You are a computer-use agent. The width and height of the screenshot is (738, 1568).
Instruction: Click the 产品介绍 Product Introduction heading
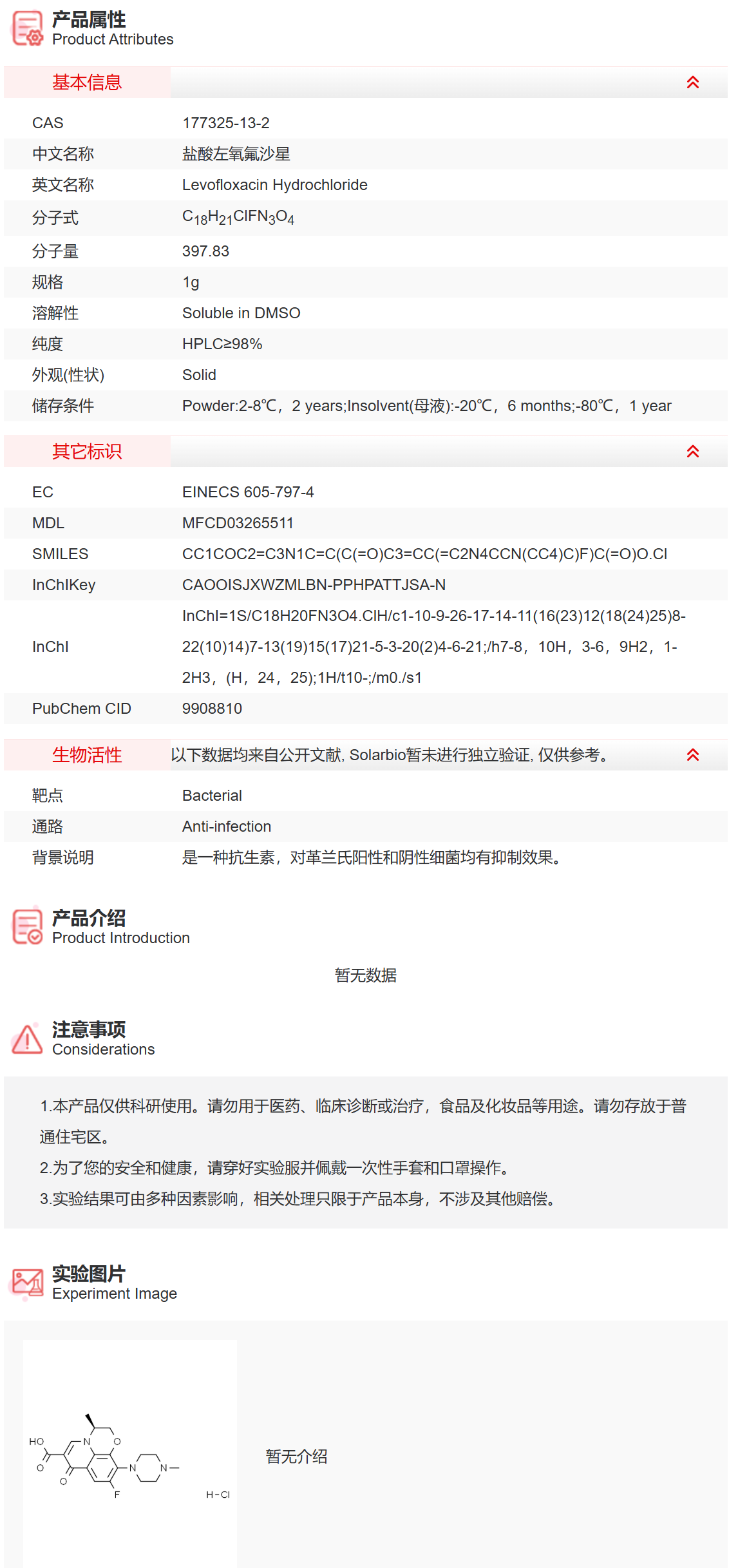coord(121,927)
